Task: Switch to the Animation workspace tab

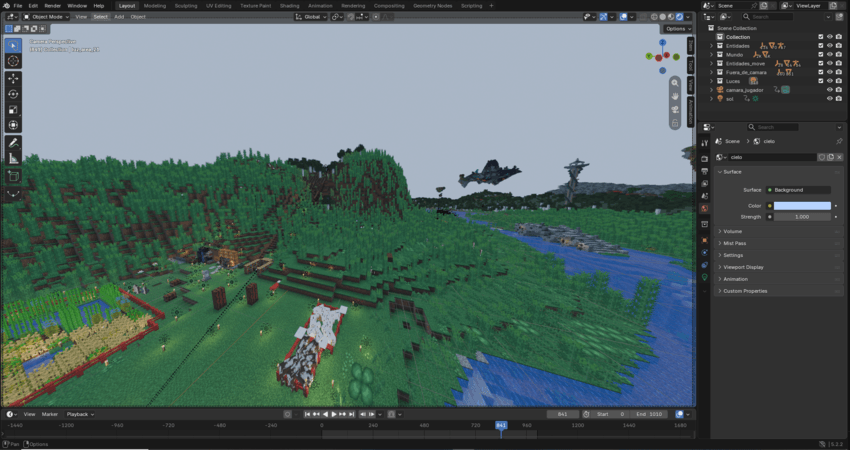Action: (x=320, y=5)
